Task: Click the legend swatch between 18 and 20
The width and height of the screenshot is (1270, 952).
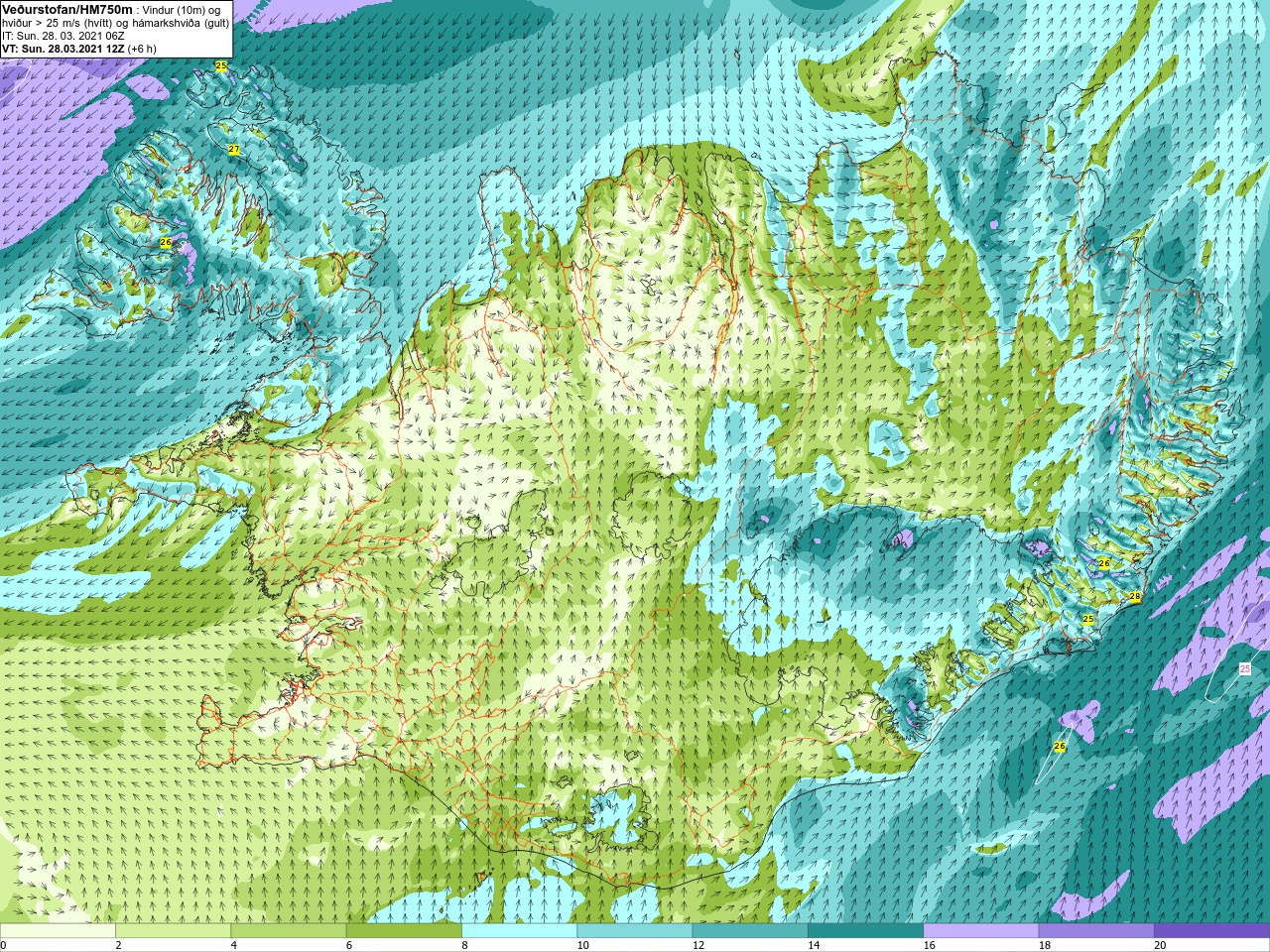Action: (1096, 931)
